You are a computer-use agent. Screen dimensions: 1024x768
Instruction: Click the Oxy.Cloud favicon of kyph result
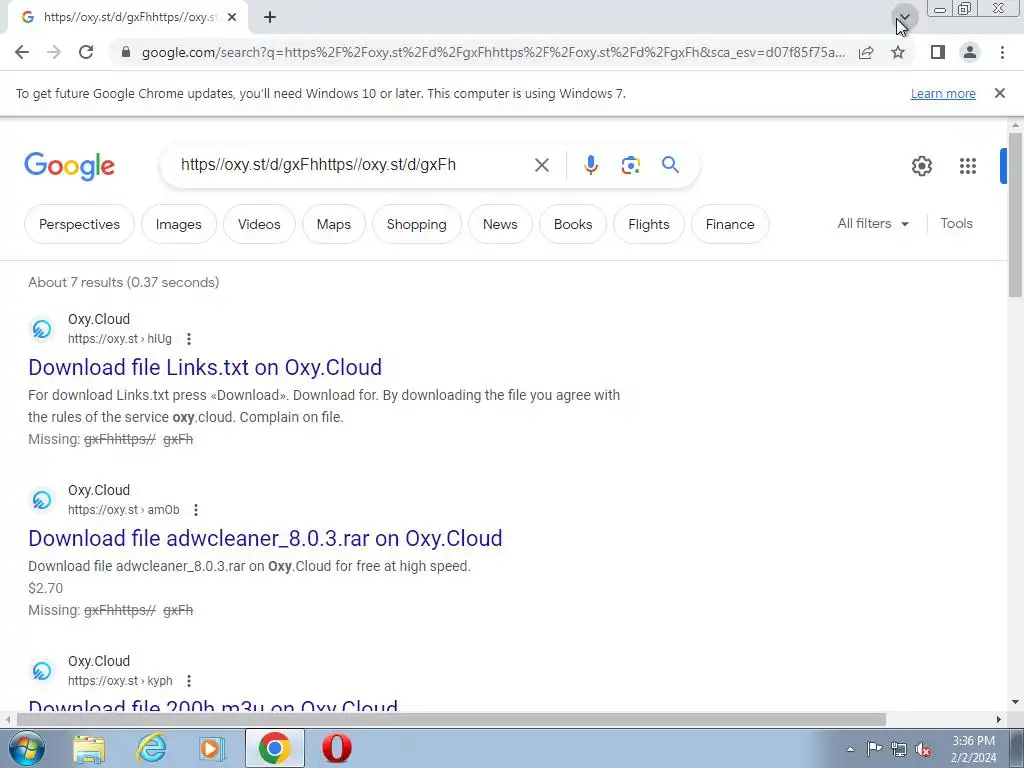pos(42,671)
